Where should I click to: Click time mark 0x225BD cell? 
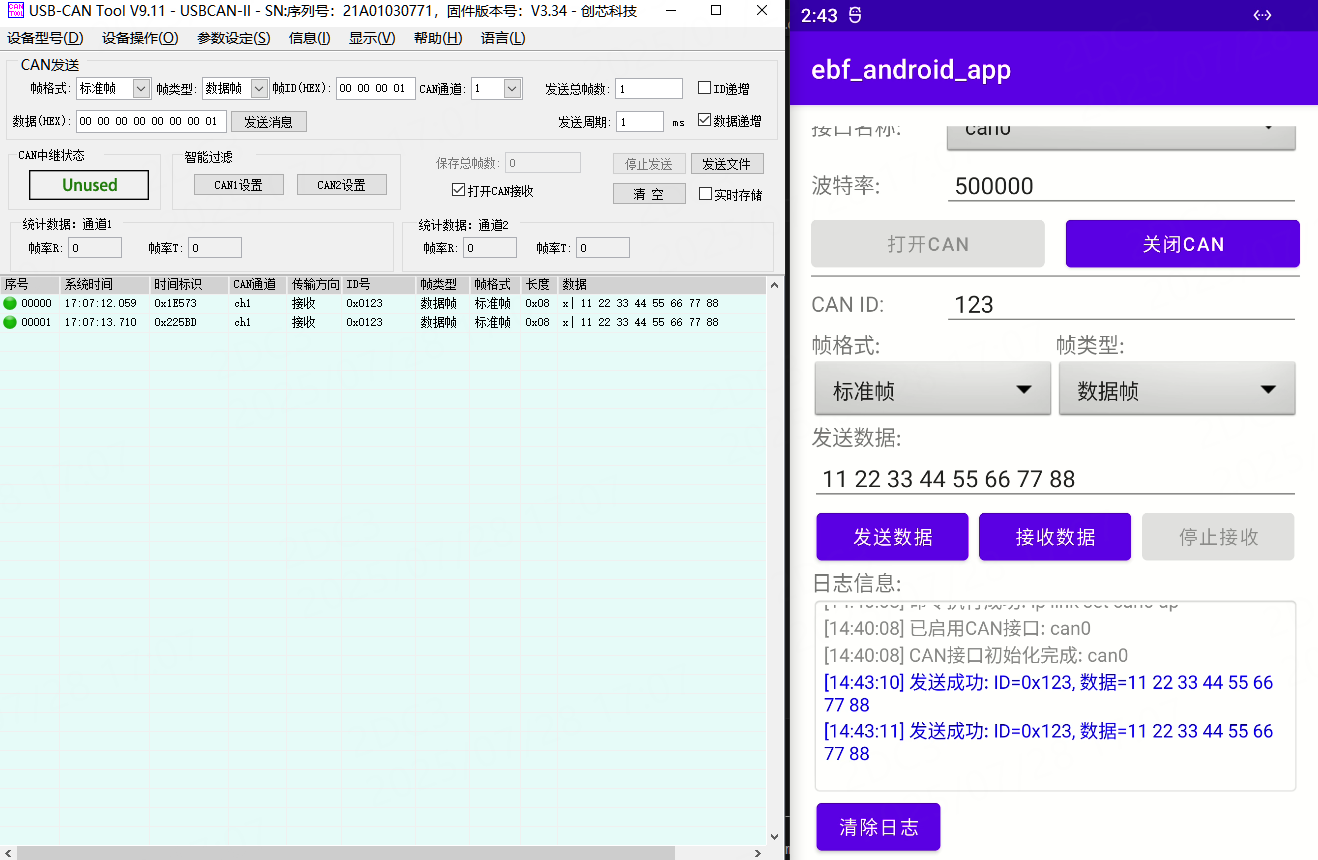pos(175,322)
